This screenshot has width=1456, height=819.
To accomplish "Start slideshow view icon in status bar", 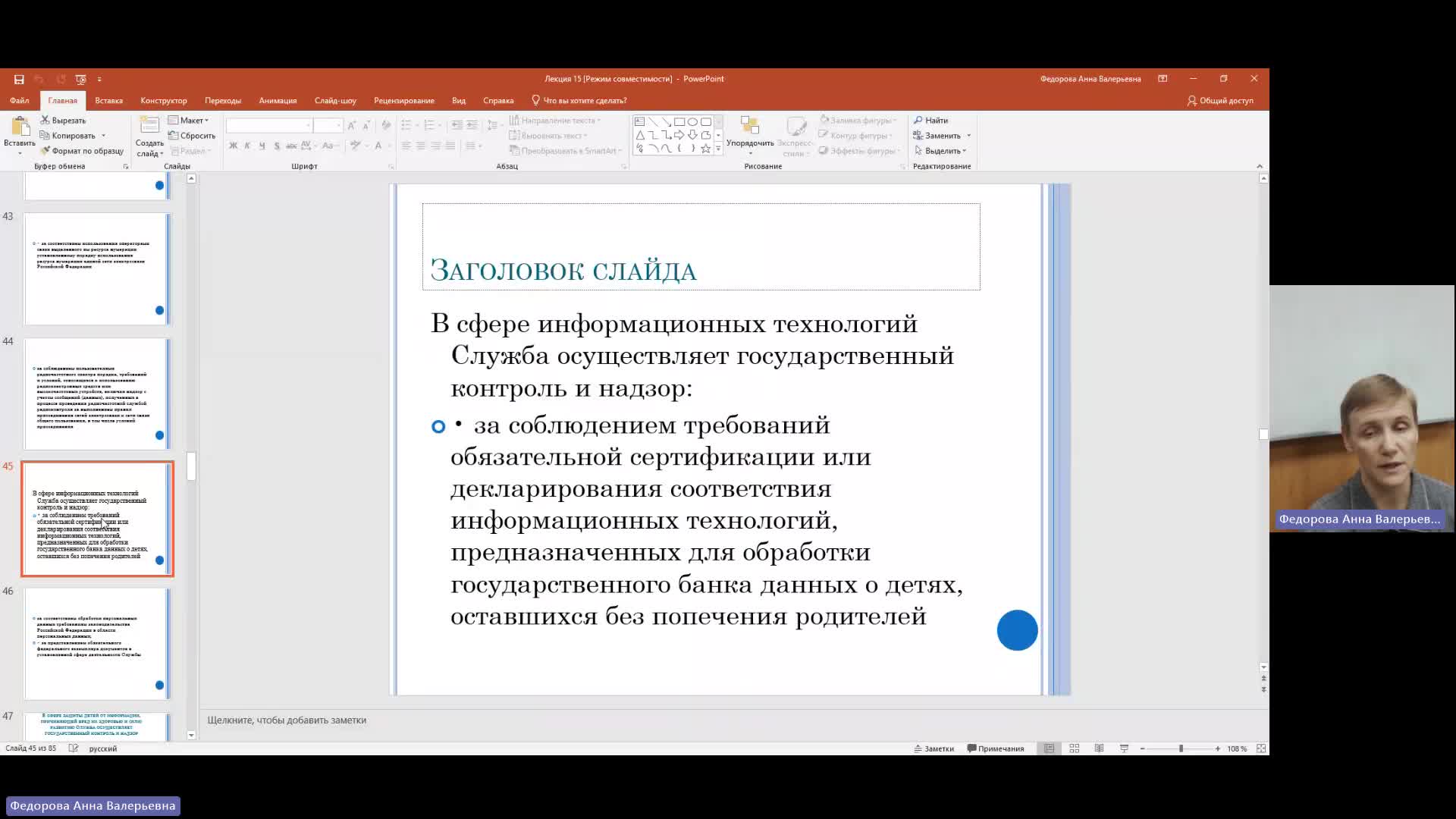I will [x=1125, y=748].
